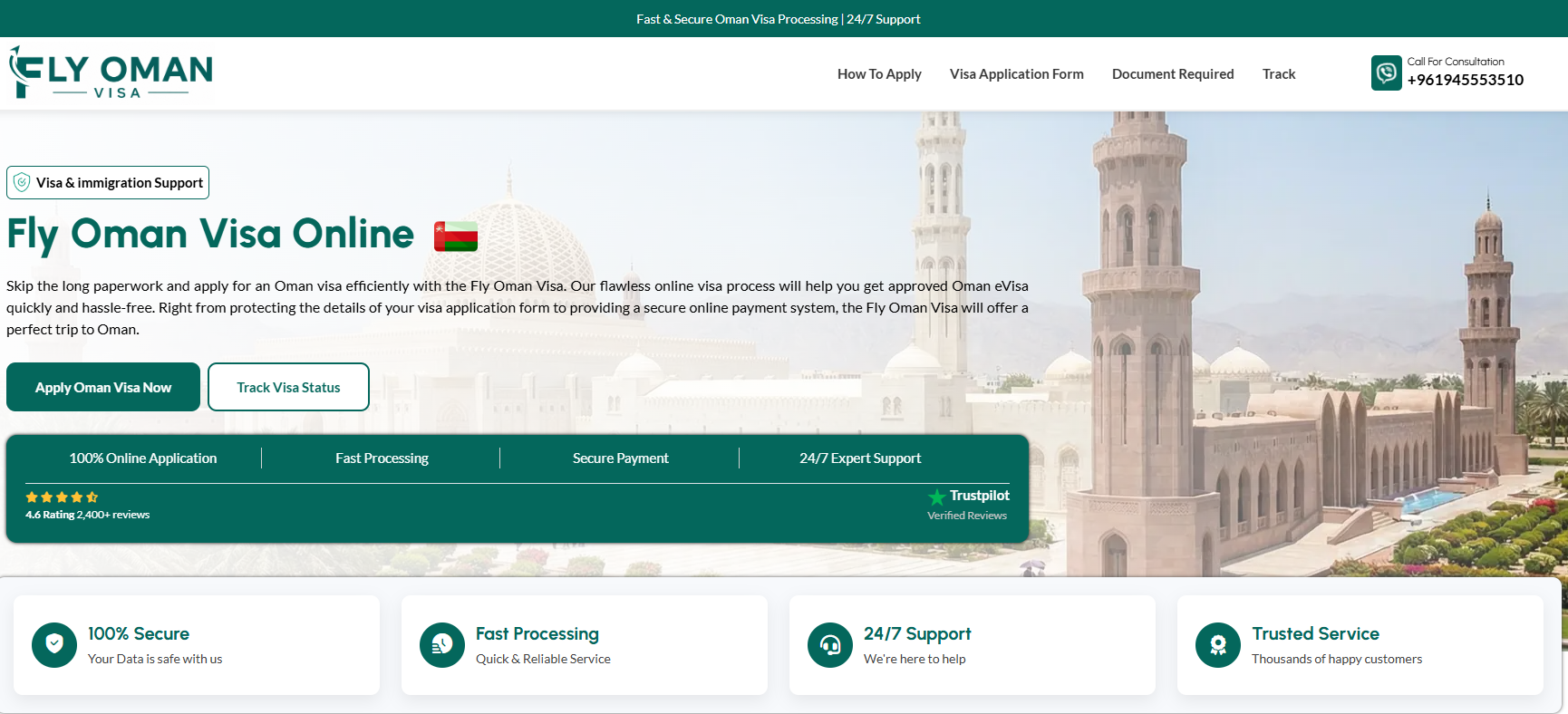
Task: Click the 24/7 Support card title
Action: (917, 633)
